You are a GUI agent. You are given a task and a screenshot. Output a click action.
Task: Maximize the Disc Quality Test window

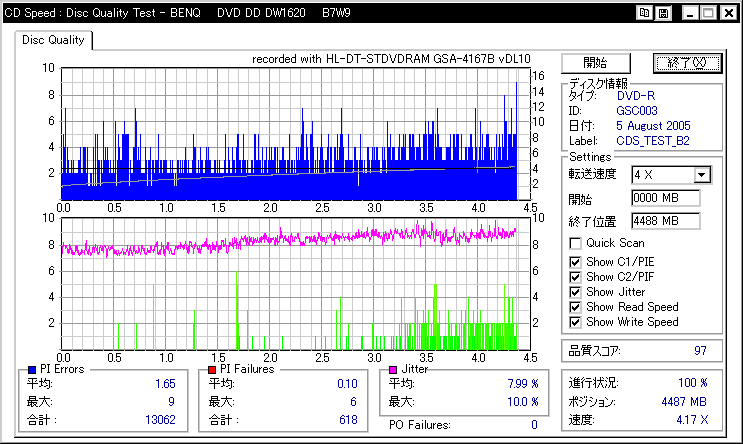(x=708, y=13)
